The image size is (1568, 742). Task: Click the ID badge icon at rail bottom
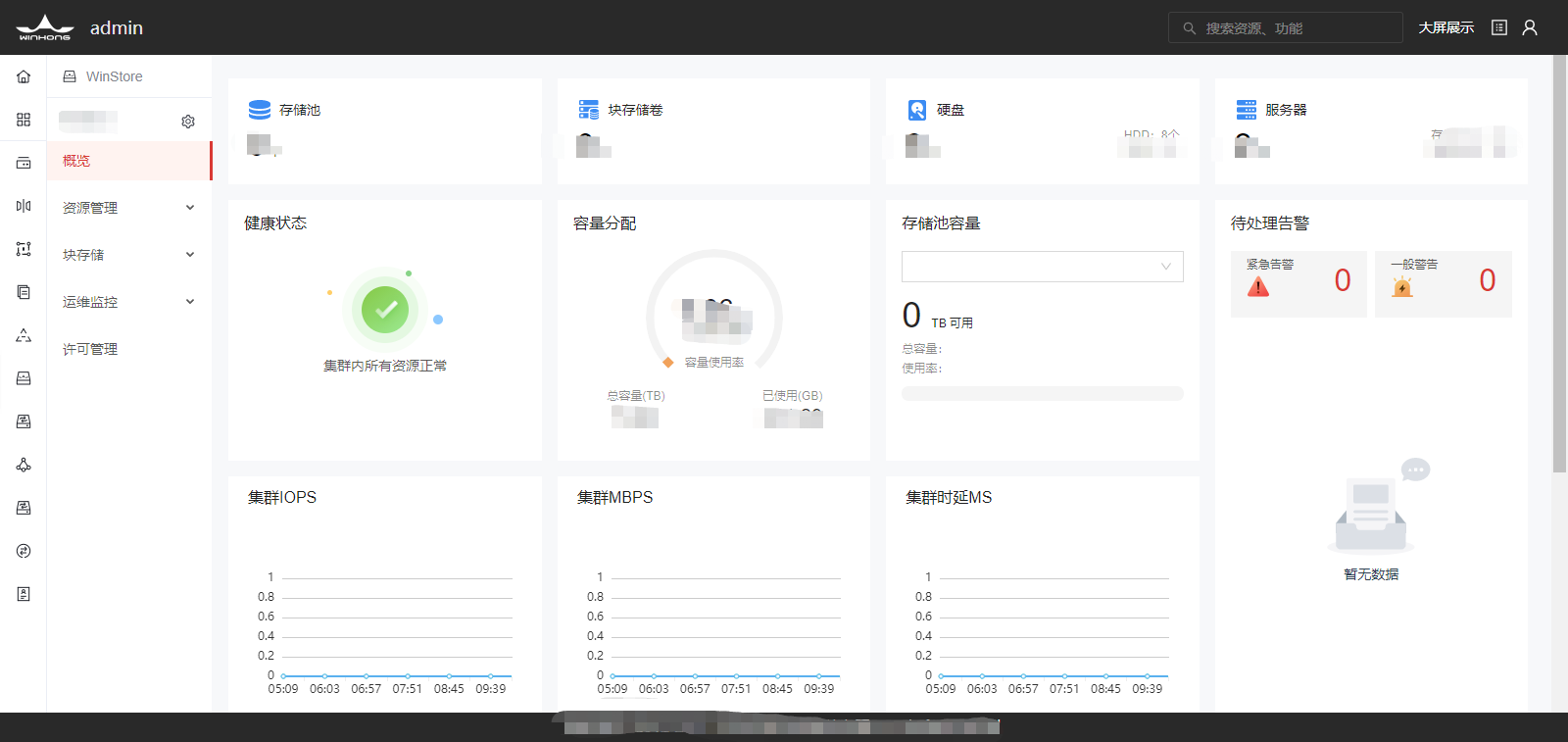pos(24,594)
